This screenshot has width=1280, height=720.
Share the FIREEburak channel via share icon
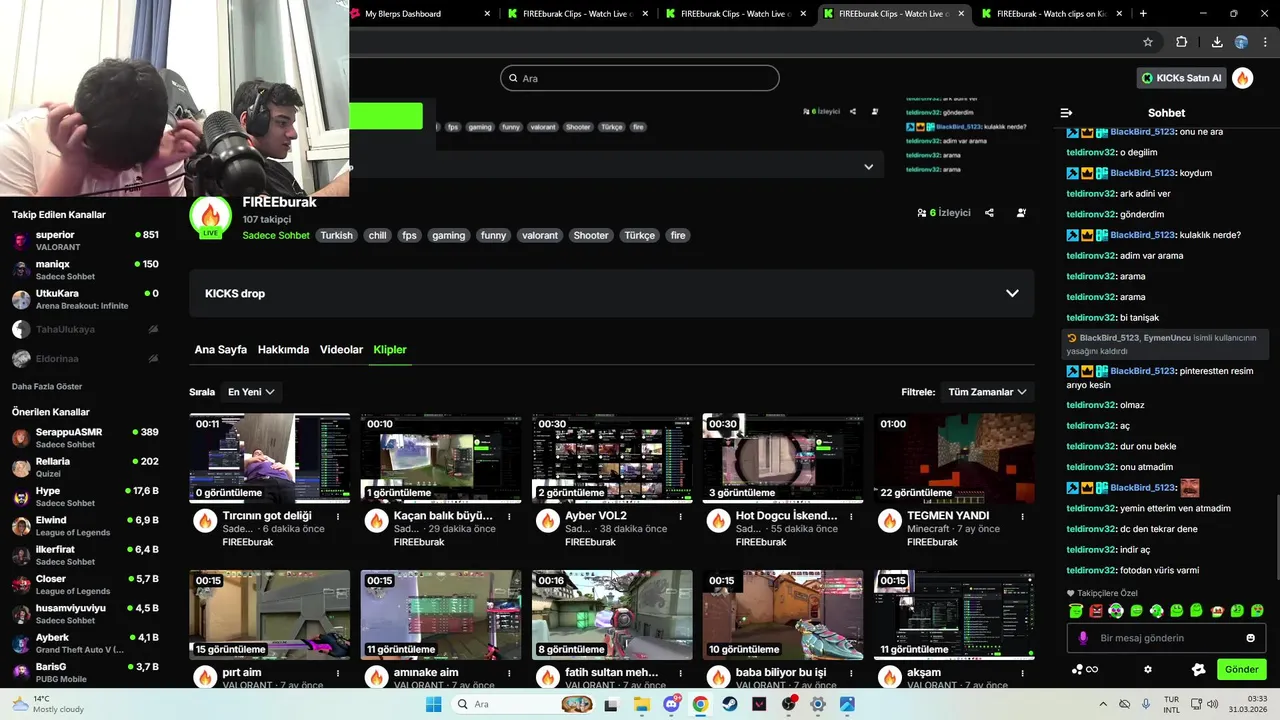click(x=989, y=213)
